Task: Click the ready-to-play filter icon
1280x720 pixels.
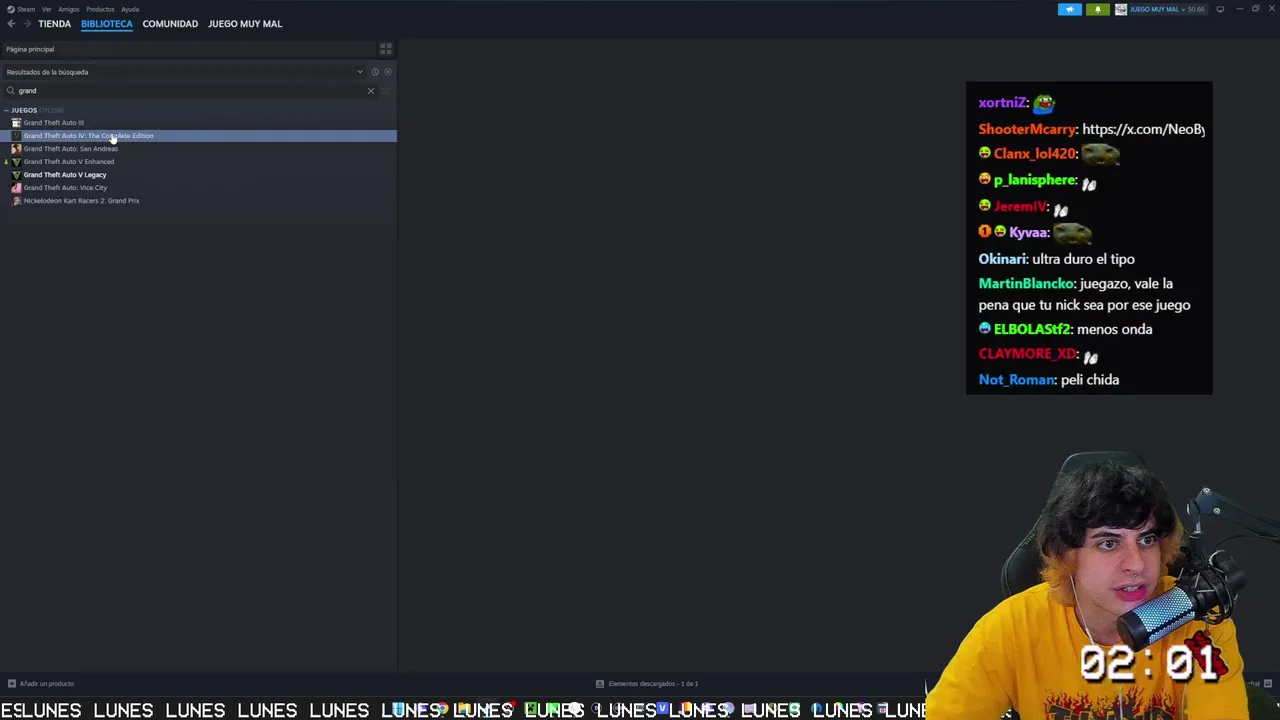Action: coord(388,72)
